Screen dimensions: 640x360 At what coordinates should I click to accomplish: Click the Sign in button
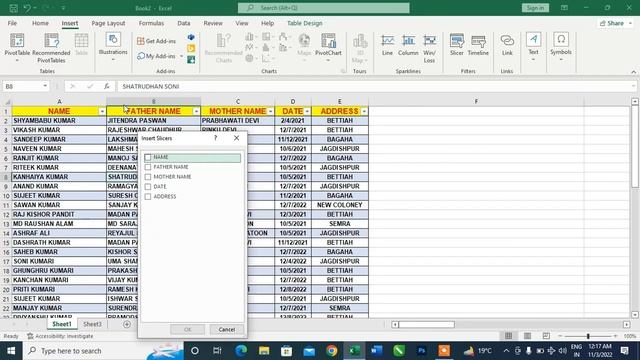[535, 8]
